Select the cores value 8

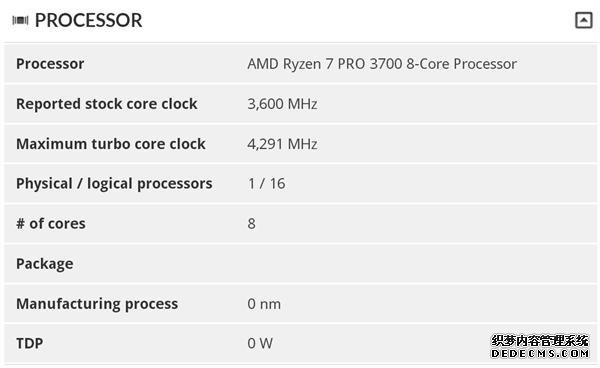coord(251,224)
